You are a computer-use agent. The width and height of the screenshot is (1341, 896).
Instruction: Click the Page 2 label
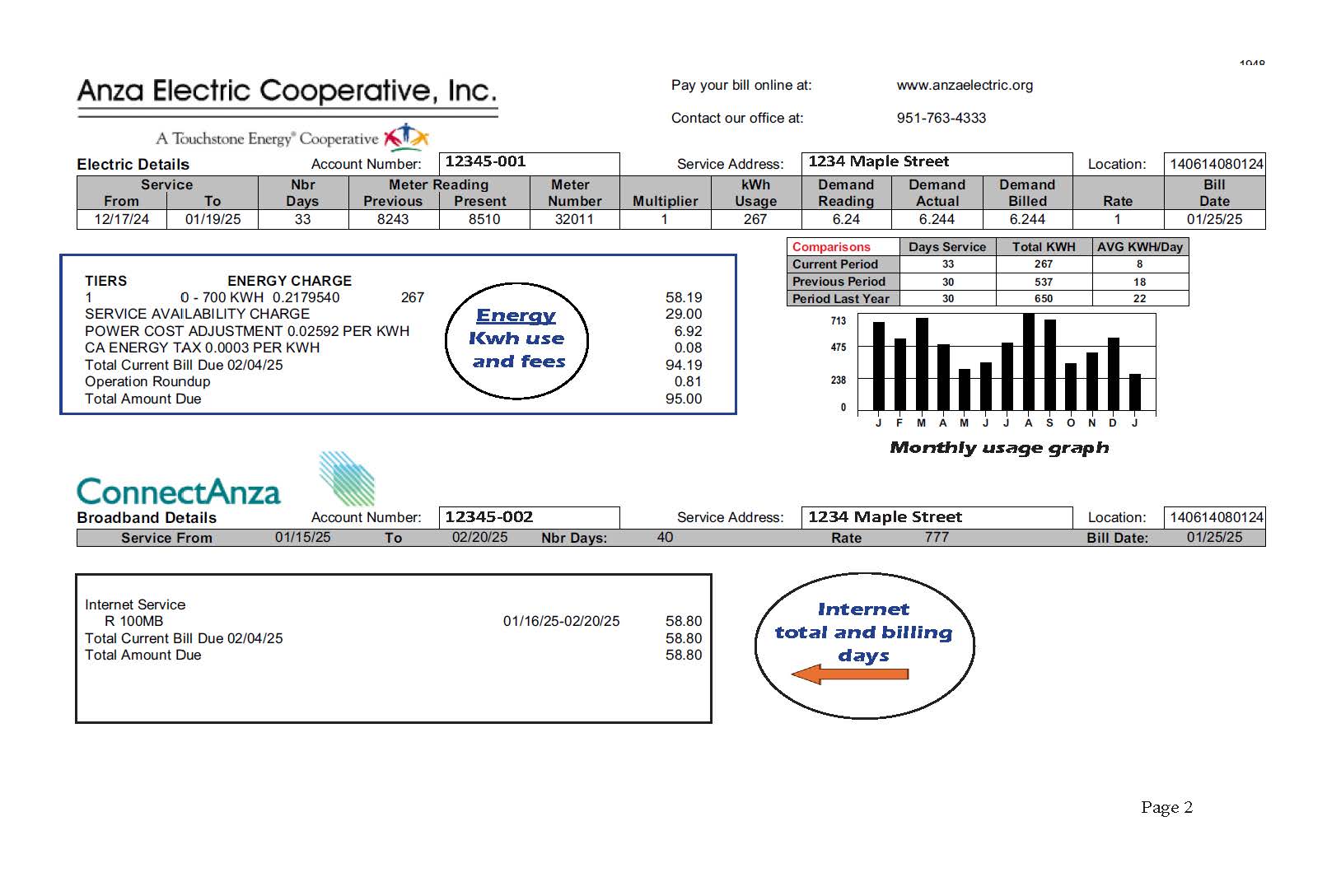[x=1167, y=808]
